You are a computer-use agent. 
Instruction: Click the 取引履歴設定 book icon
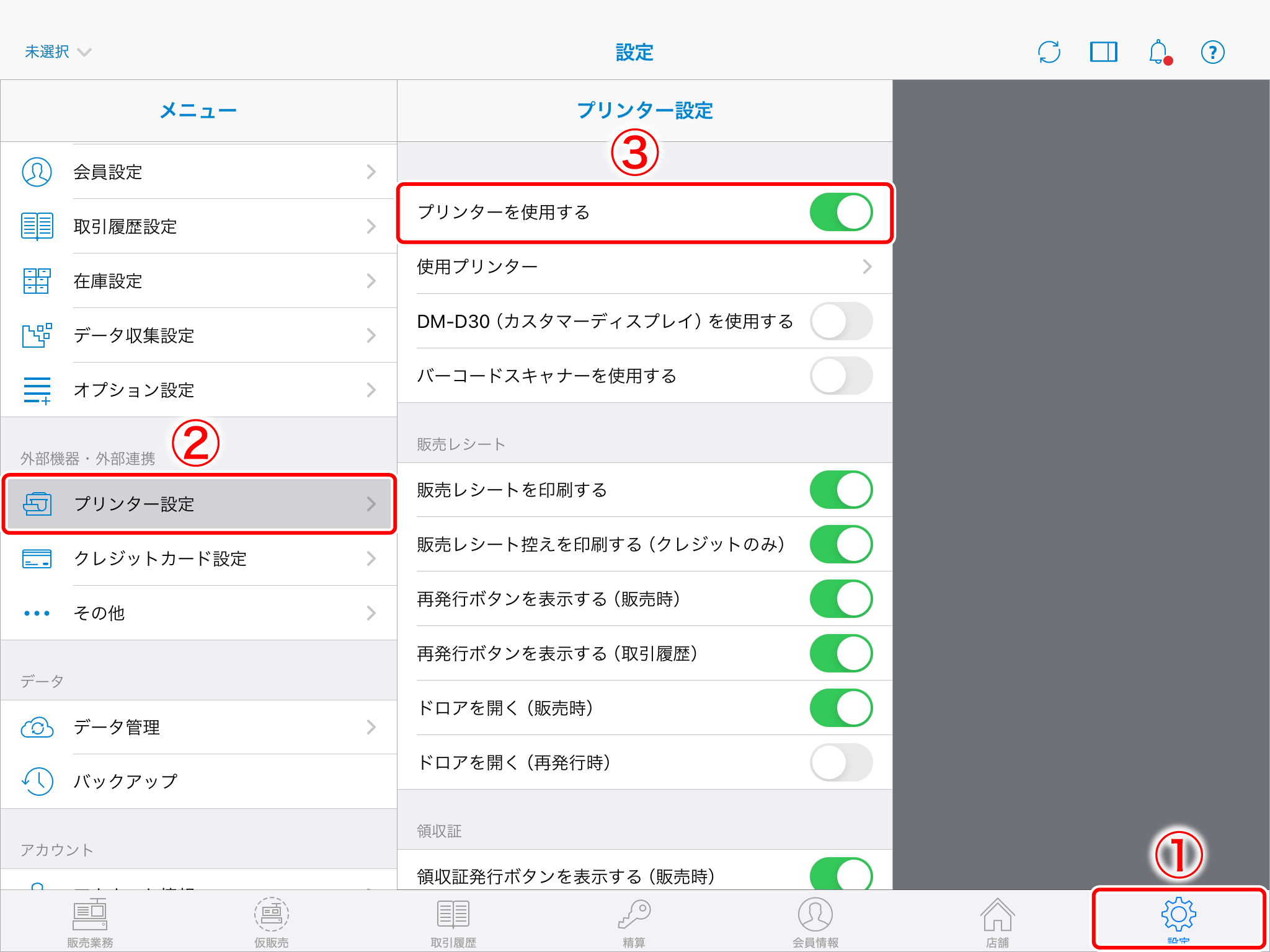tap(37, 226)
